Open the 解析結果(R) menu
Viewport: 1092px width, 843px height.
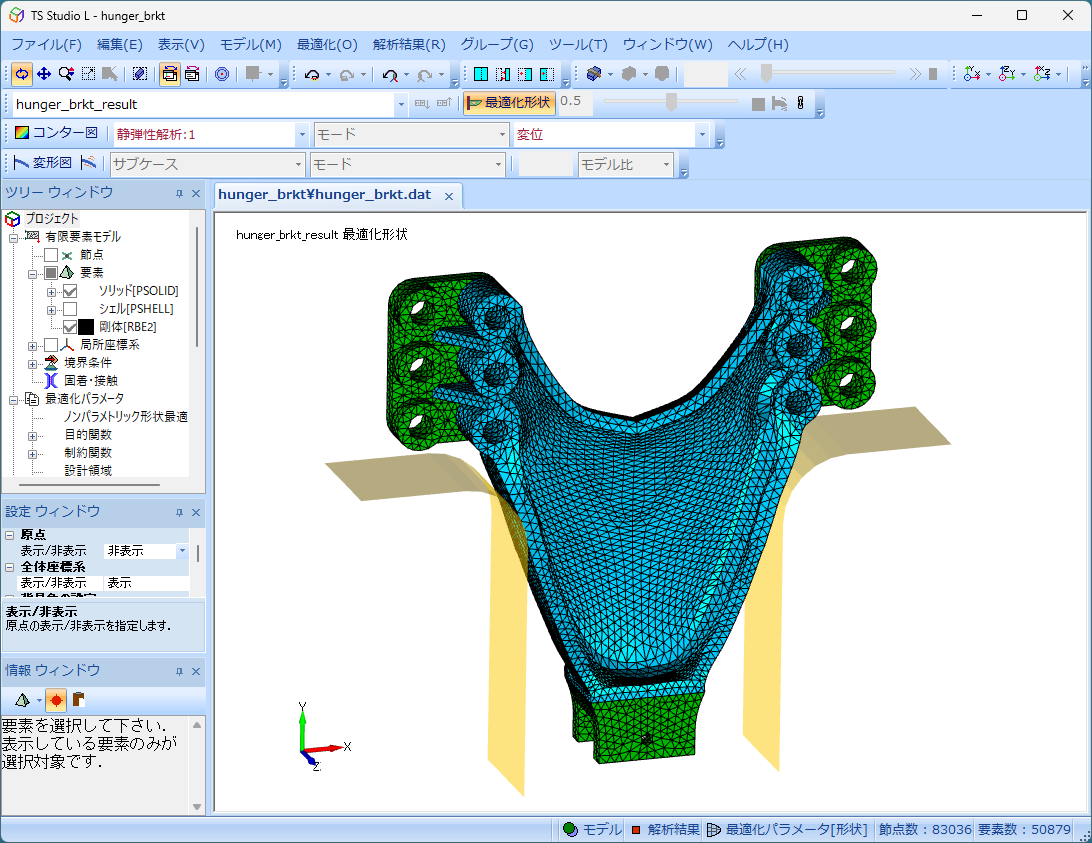tap(409, 45)
